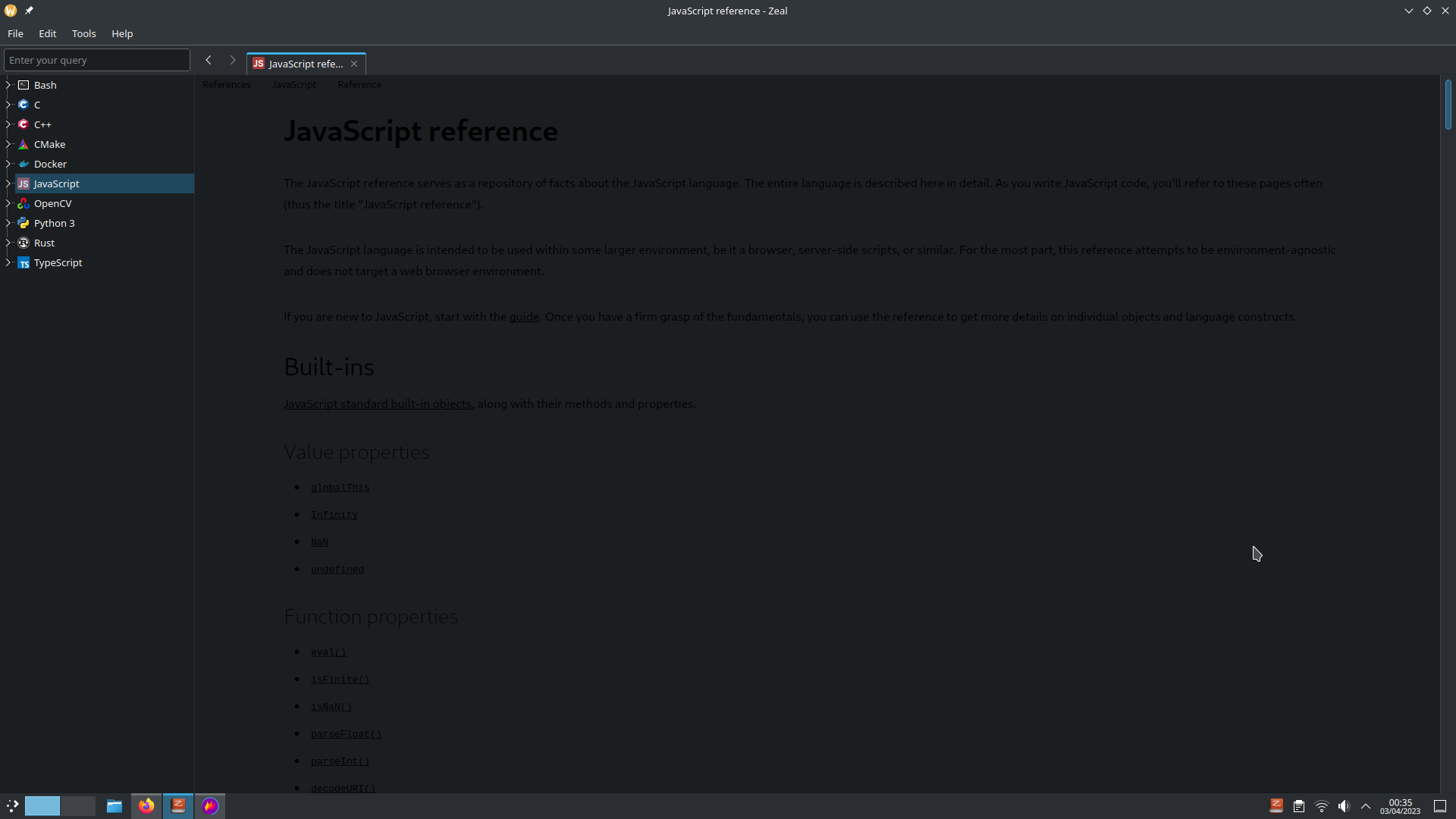
Task: Click the TypeScript docset icon
Action: point(24,262)
